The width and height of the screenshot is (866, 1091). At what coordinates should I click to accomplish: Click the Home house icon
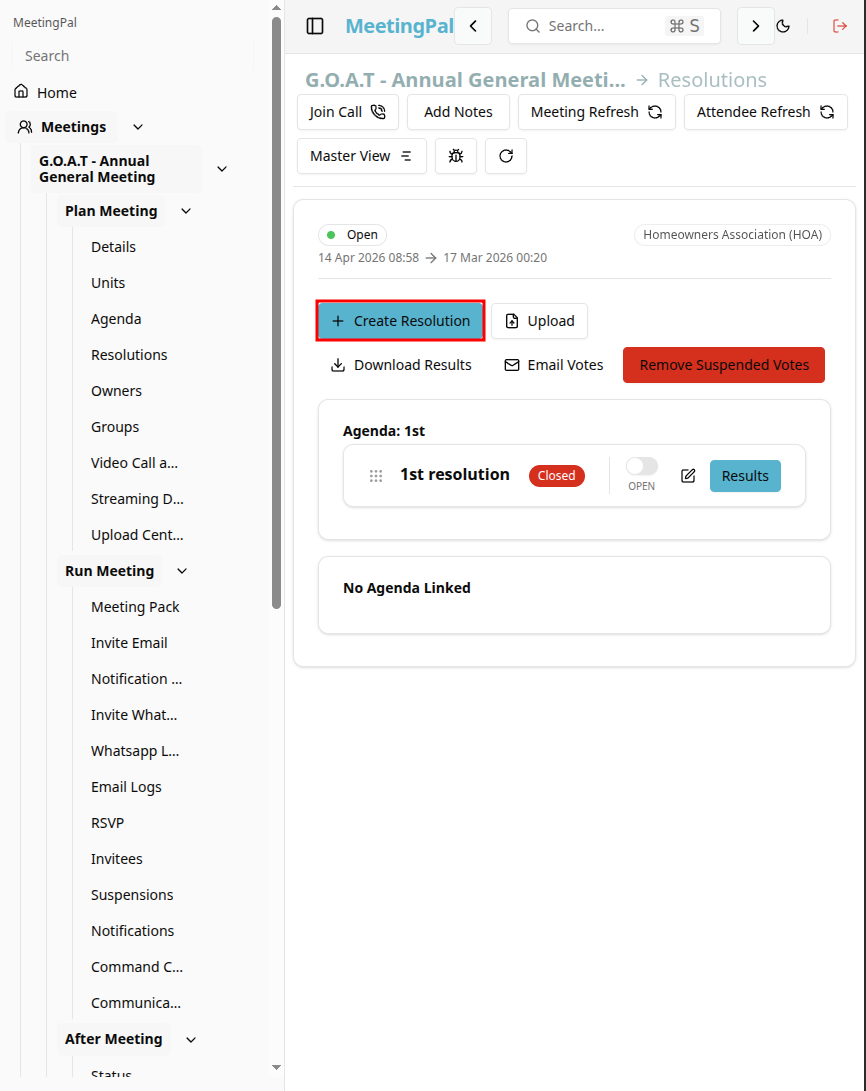[x=22, y=92]
